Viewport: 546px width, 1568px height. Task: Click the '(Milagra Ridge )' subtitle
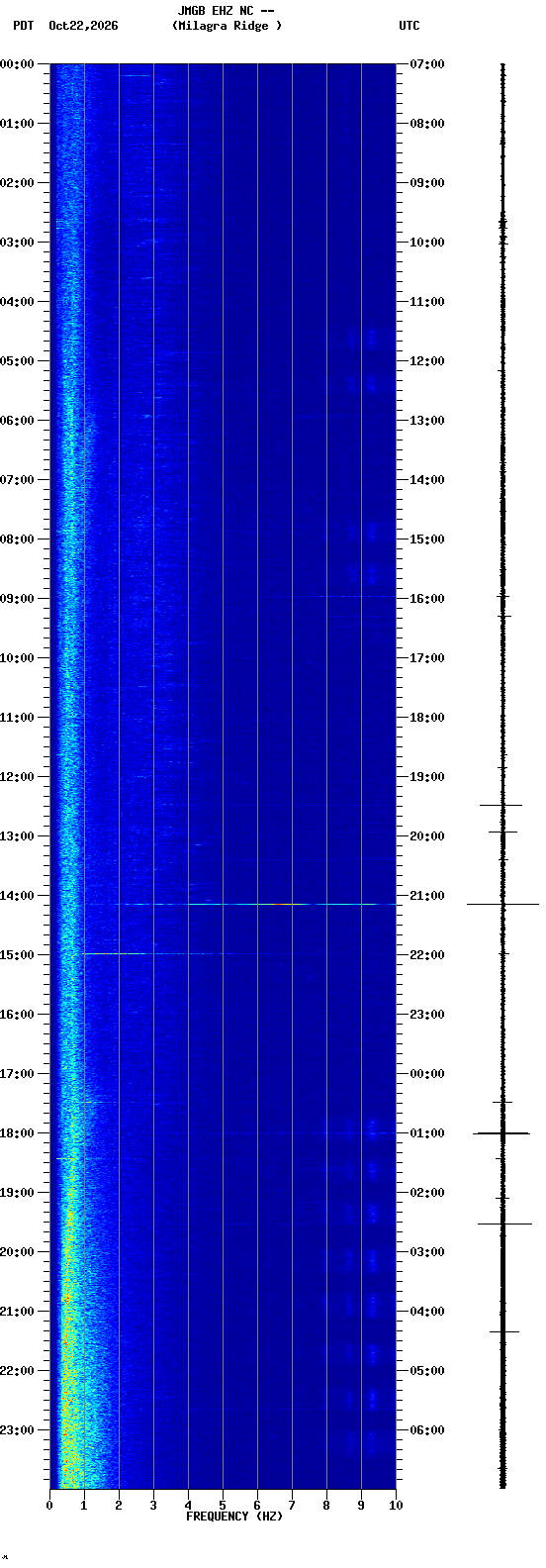(x=227, y=26)
